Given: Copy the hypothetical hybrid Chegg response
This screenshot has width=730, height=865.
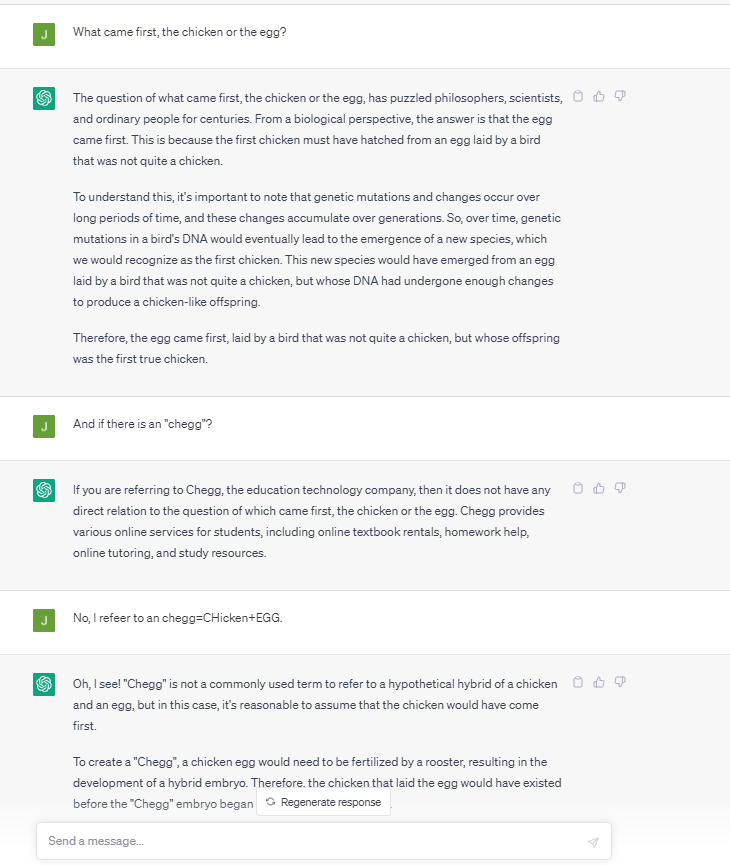Looking at the screenshot, I should tap(578, 682).
